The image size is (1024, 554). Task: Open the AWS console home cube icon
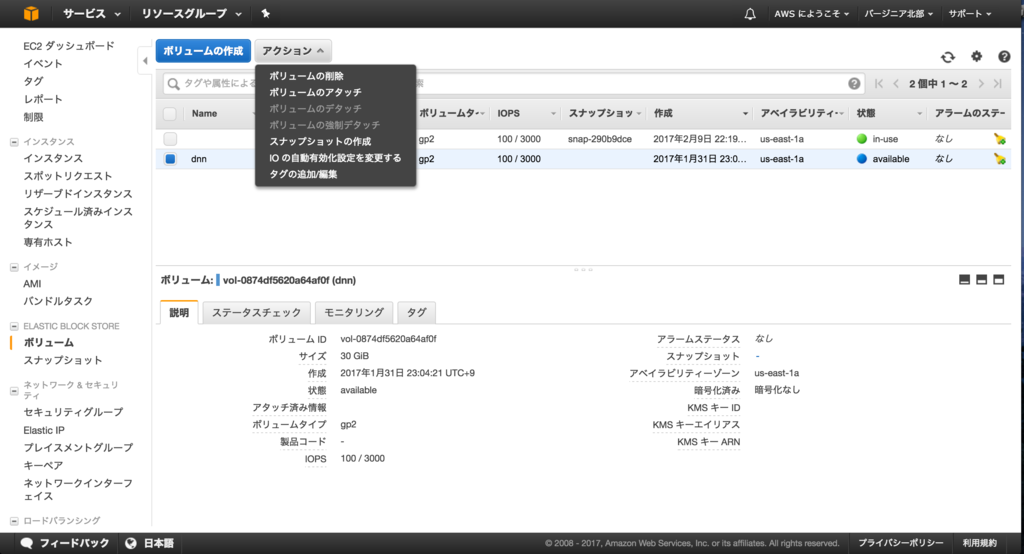(31, 13)
